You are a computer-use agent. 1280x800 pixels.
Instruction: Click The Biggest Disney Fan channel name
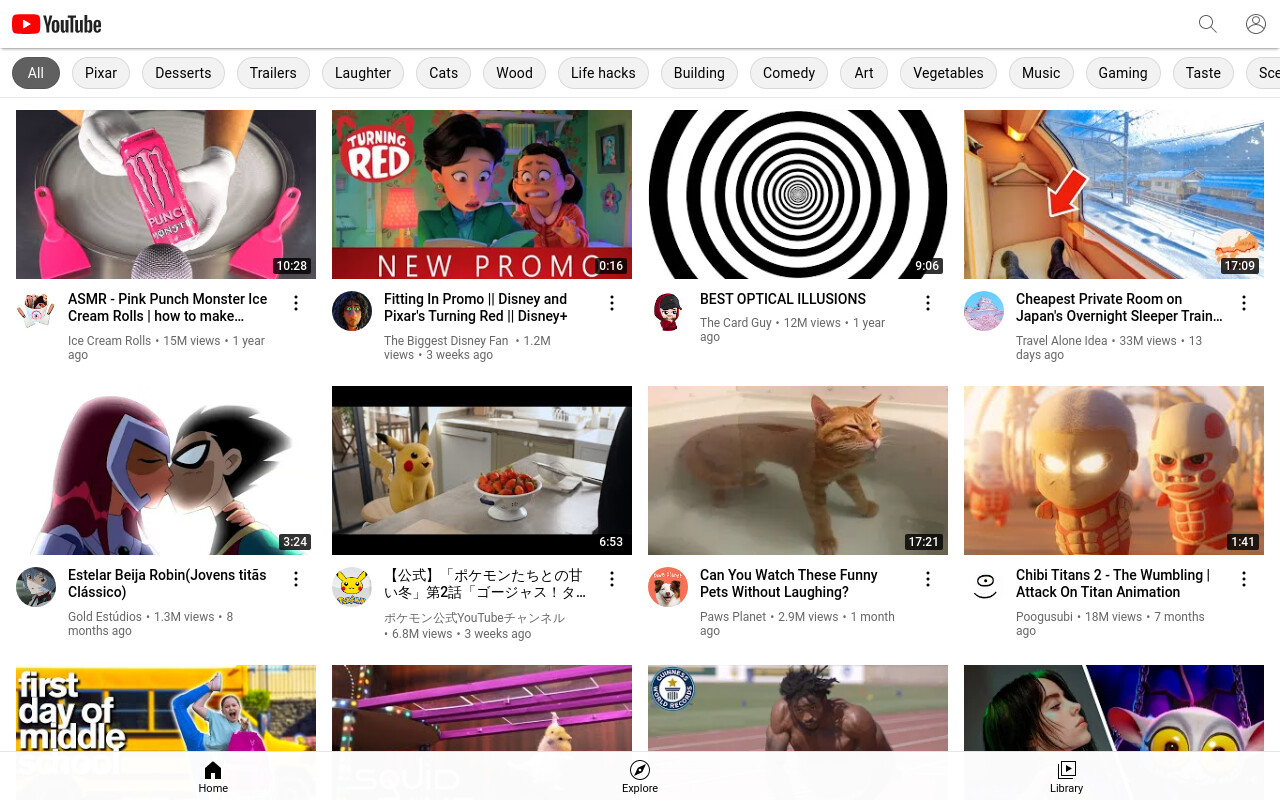[x=446, y=341]
